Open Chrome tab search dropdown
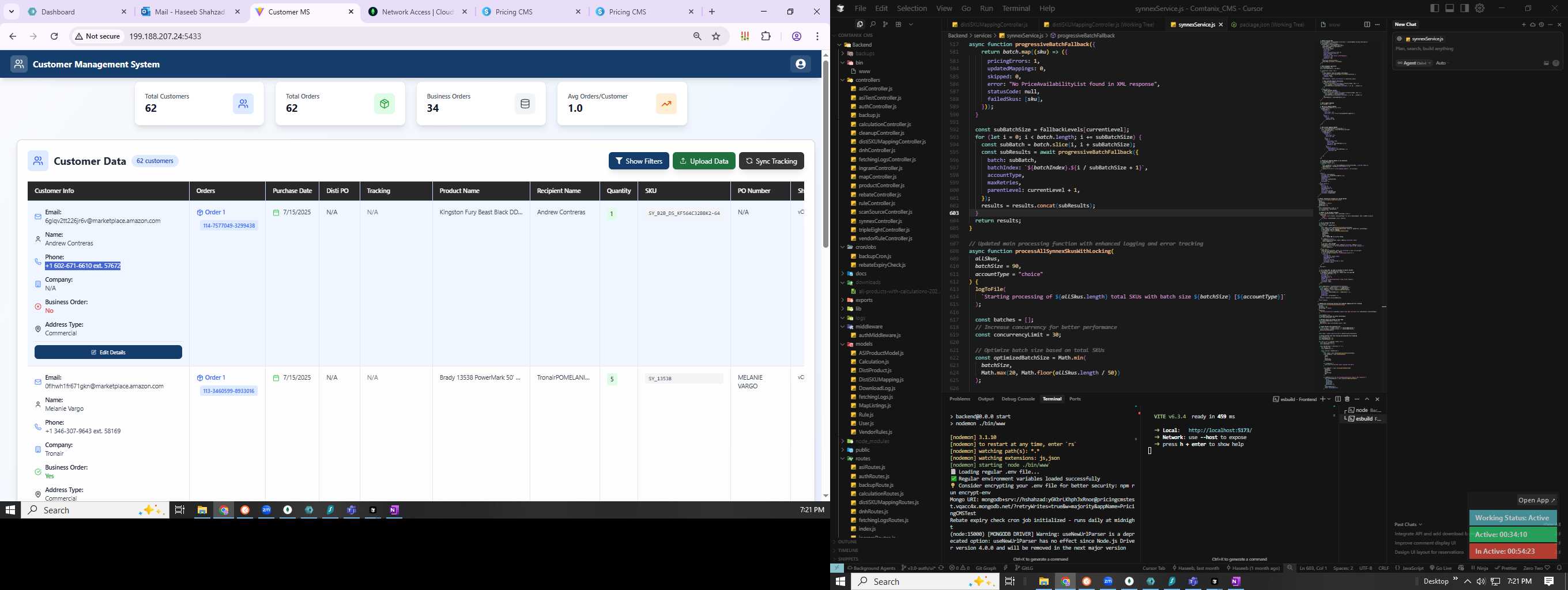The image size is (1568, 590). [x=12, y=12]
